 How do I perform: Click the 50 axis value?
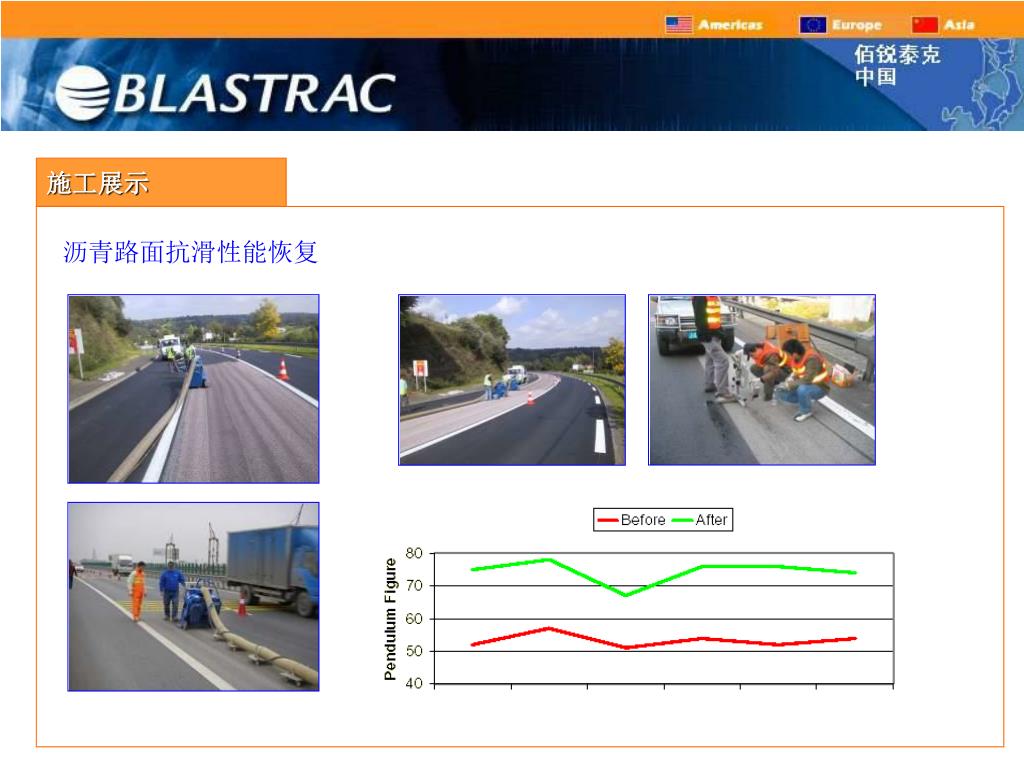tap(414, 651)
